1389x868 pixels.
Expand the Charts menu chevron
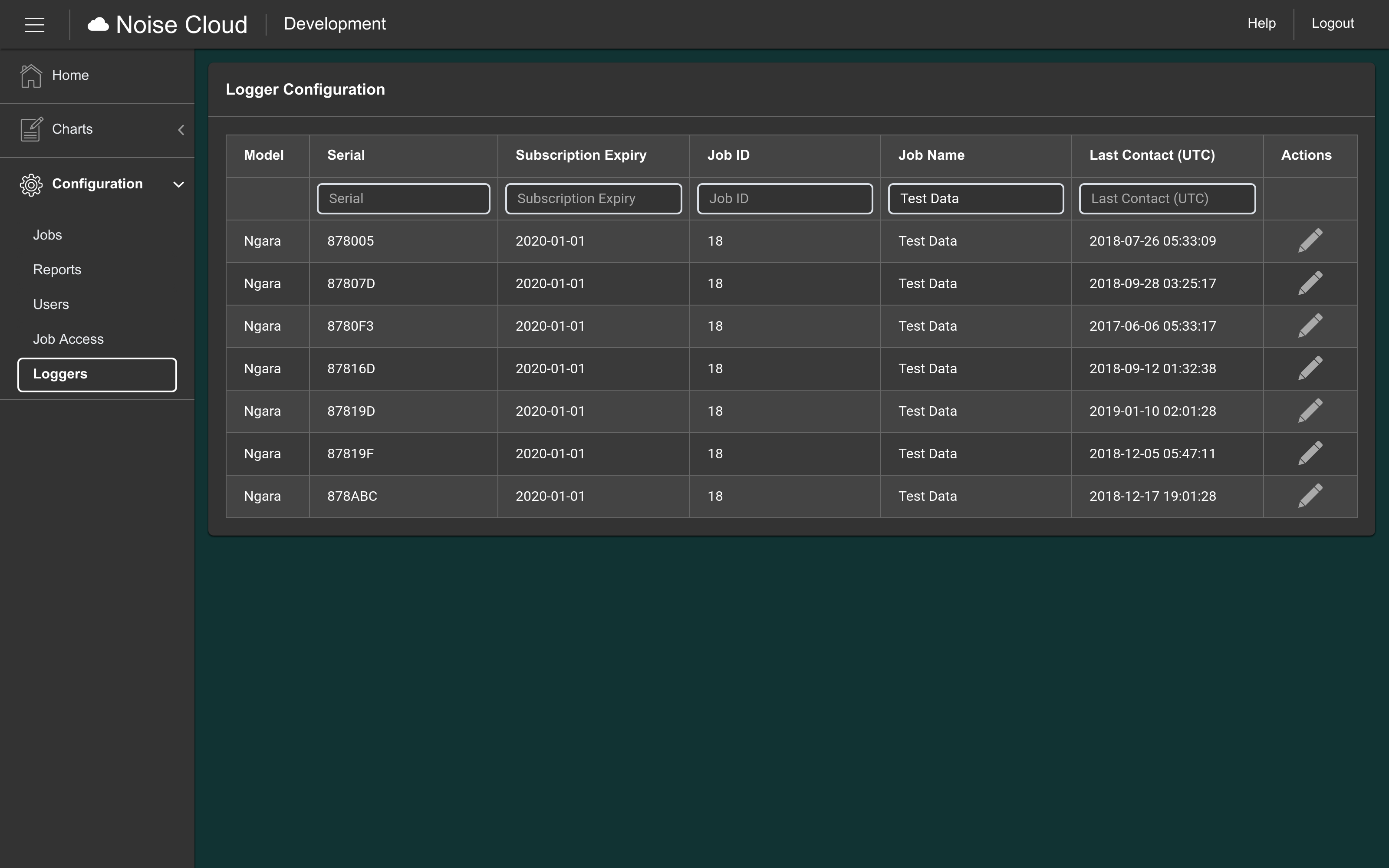181,130
